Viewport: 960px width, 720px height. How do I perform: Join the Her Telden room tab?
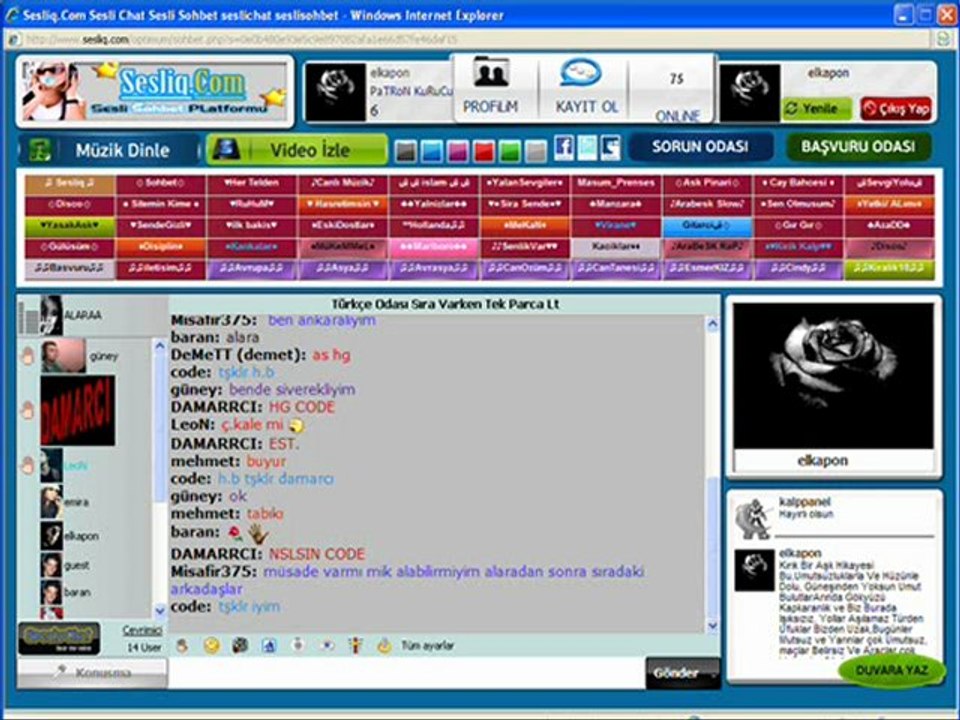[252, 184]
